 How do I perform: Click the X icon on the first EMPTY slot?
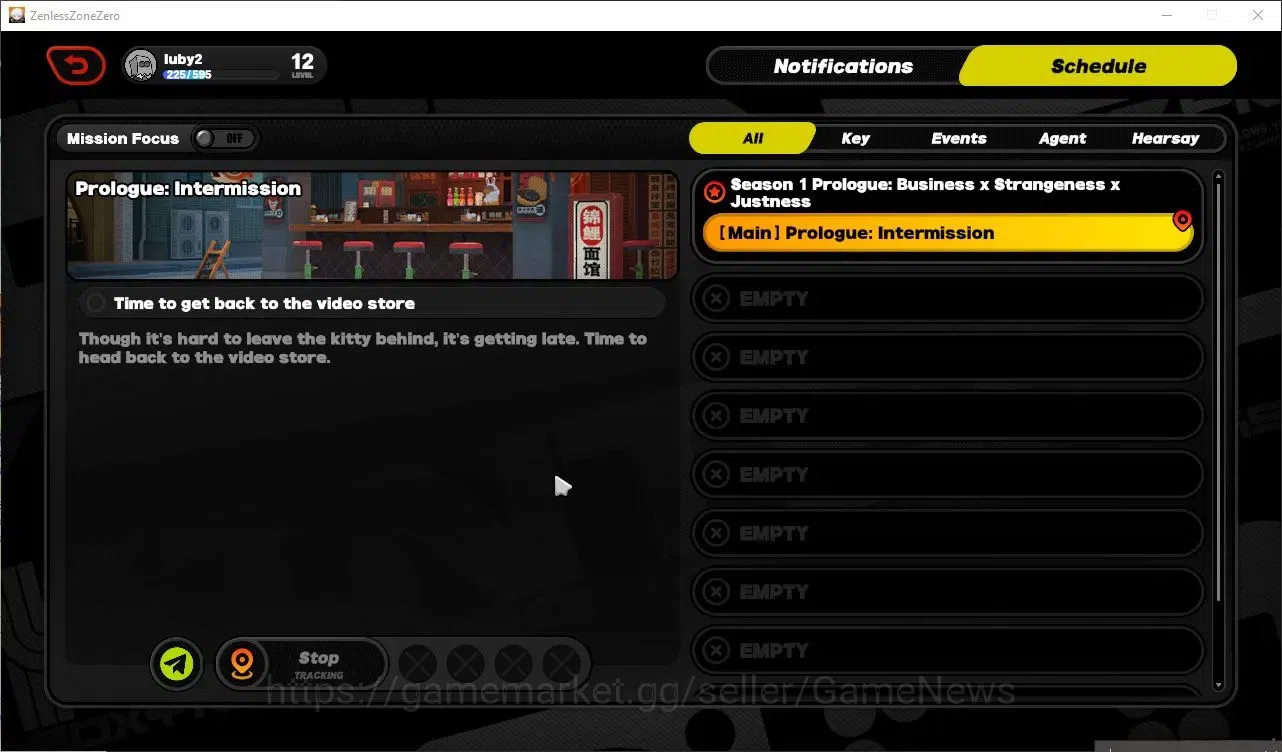click(716, 298)
